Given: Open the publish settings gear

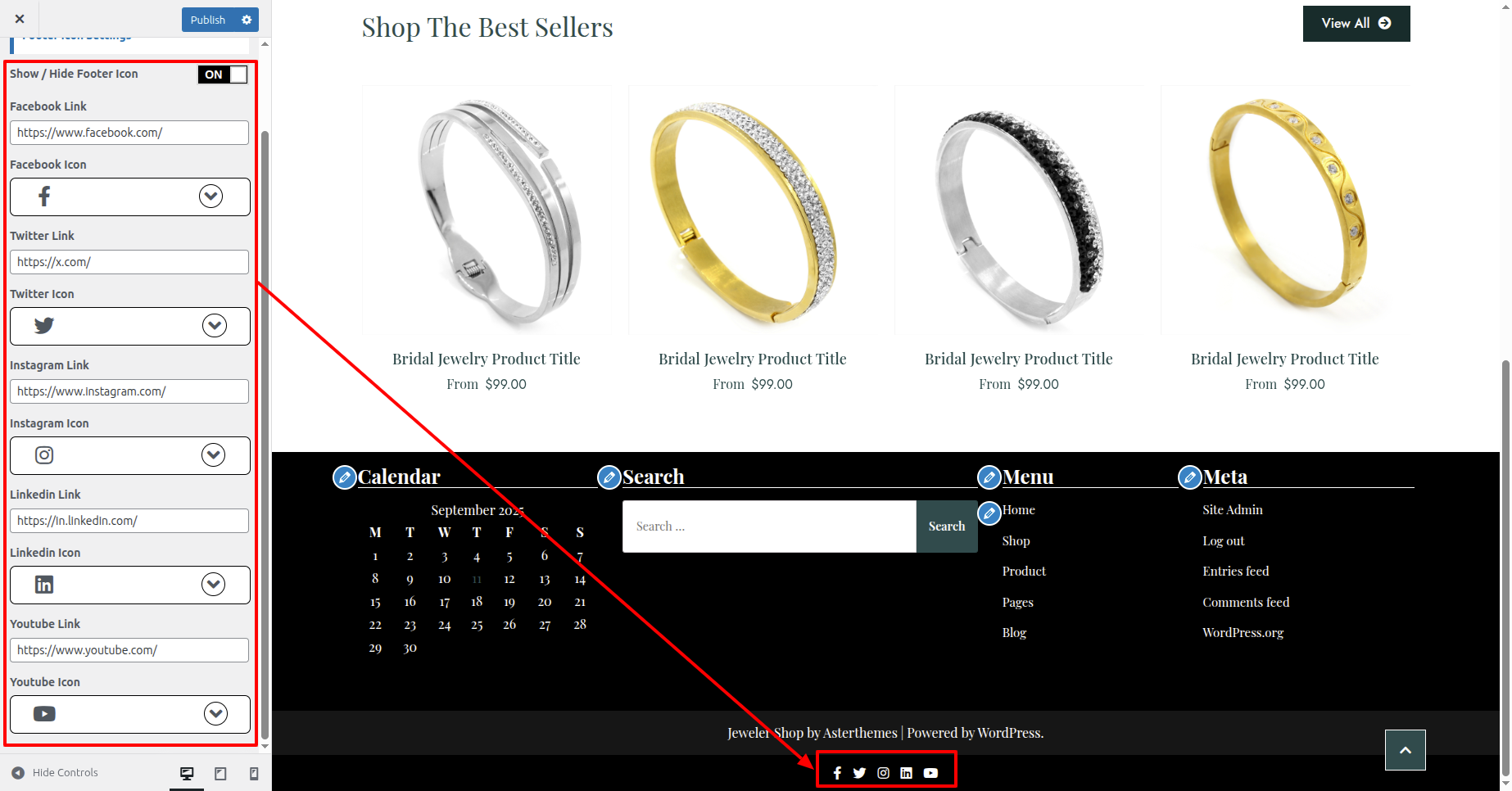Looking at the screenshot, I should [x=247, y=20].
